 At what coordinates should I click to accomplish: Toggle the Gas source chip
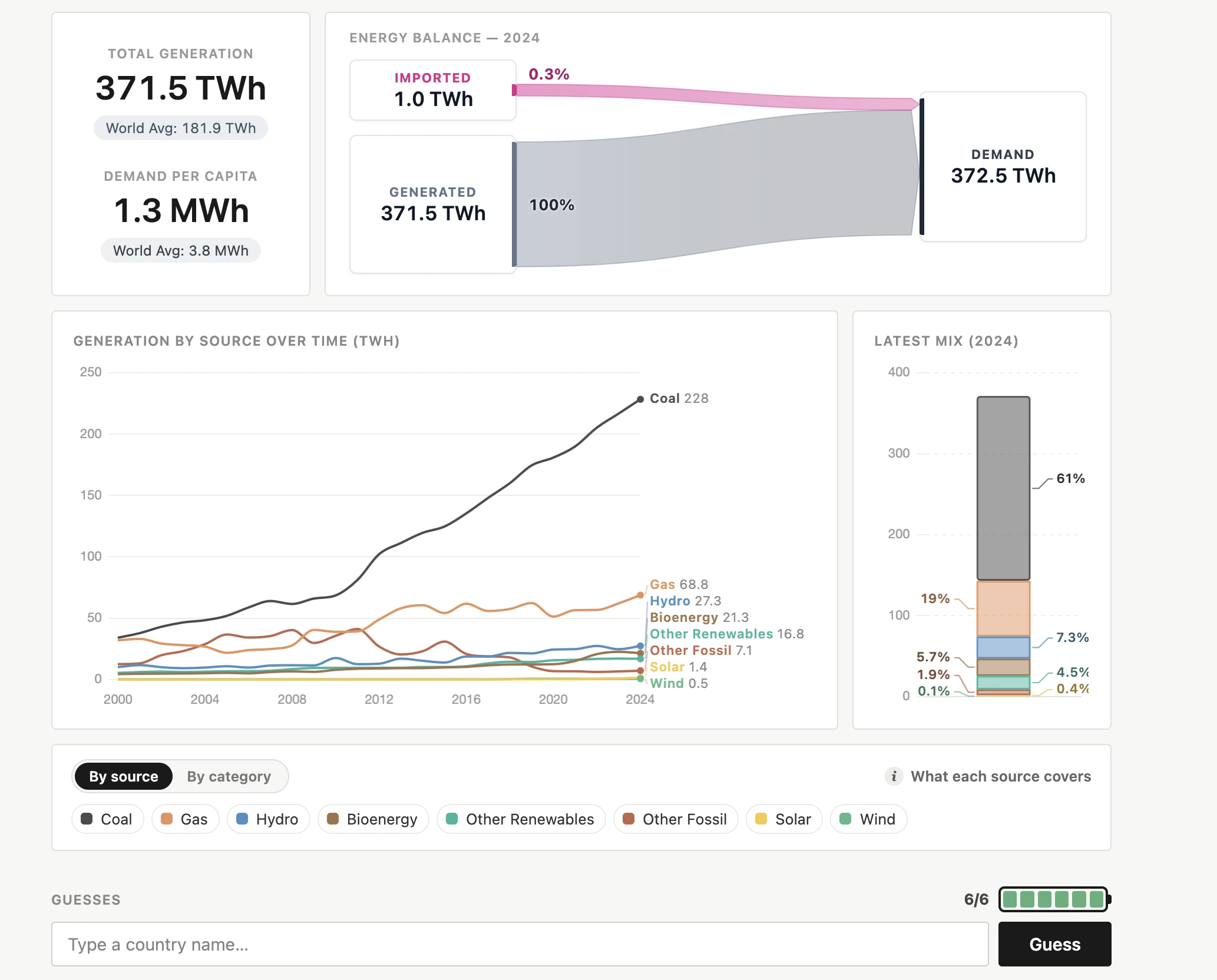tap(185, 819)
